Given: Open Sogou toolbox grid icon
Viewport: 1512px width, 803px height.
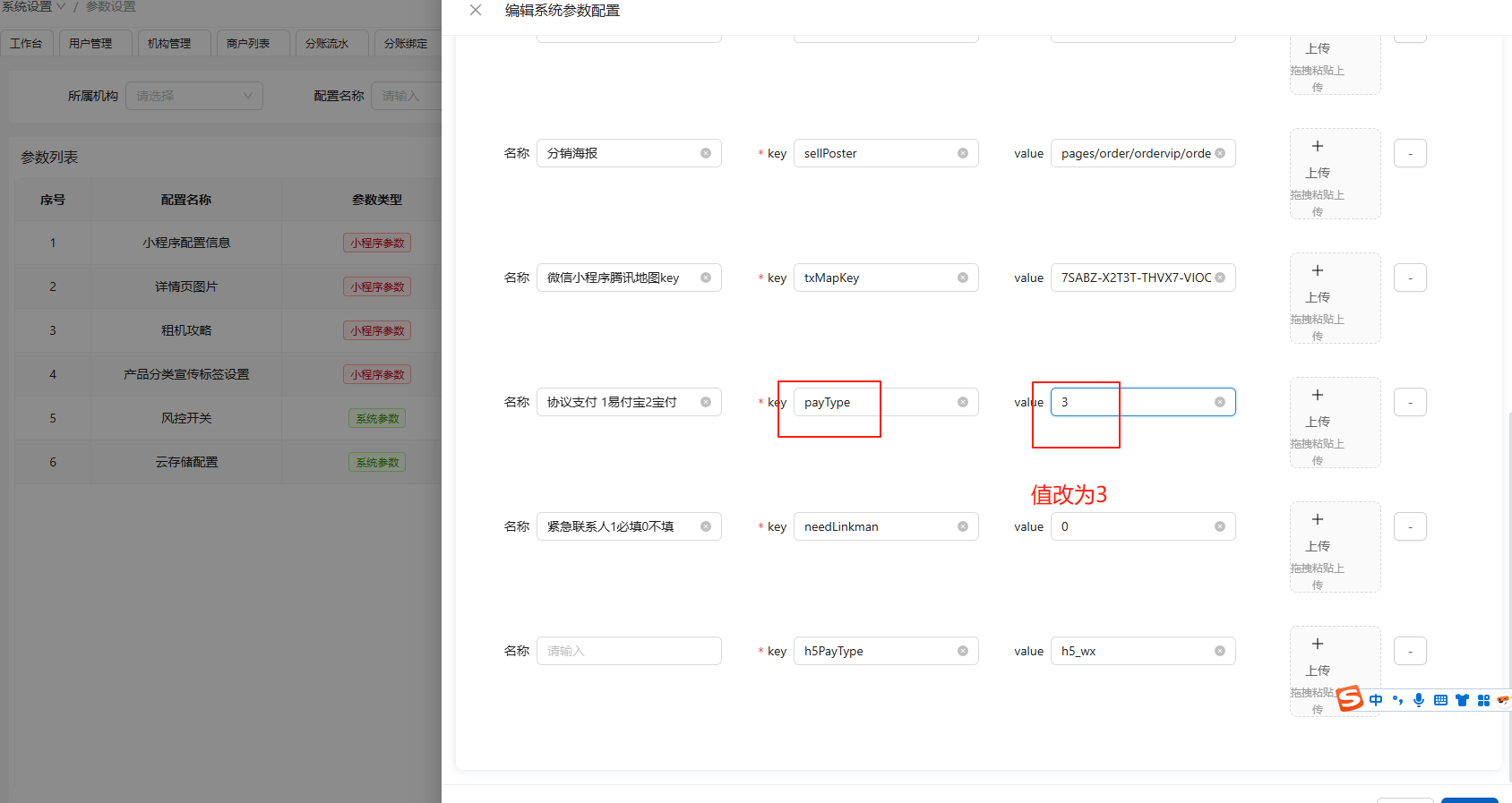Looking at the screenshot, I should (x=1483, y=700).
